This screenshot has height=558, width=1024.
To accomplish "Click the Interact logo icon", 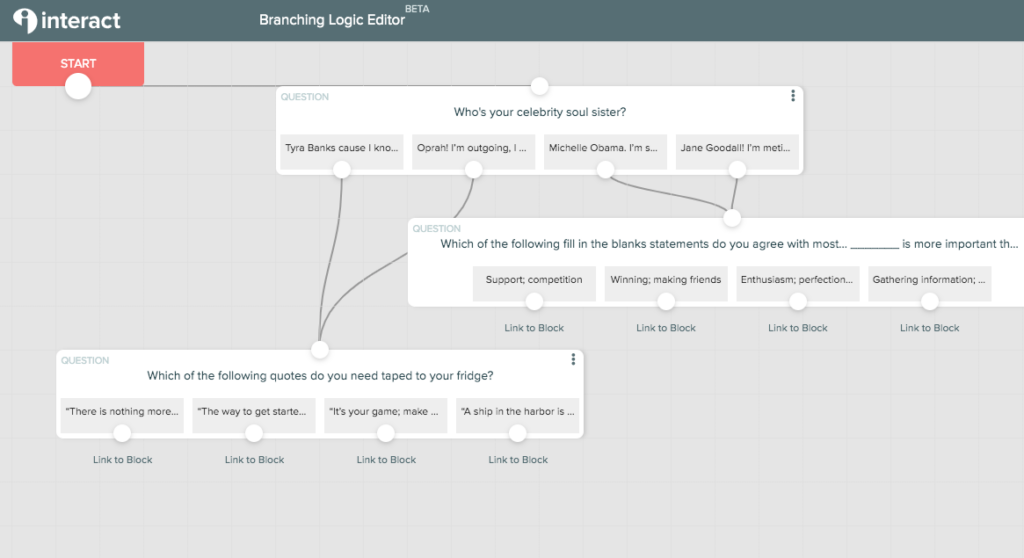I will click(x=25, y=20).
